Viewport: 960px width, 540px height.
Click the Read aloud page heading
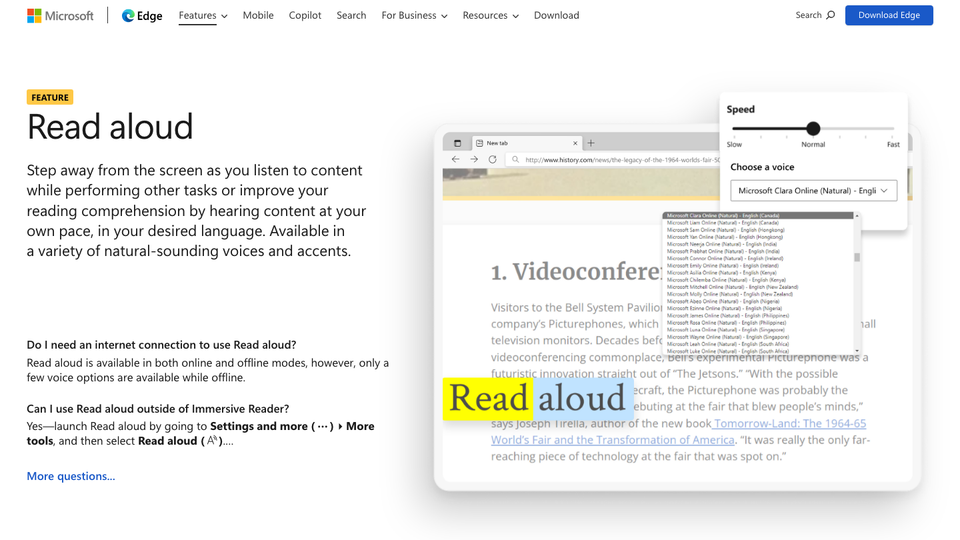point(110,127)
